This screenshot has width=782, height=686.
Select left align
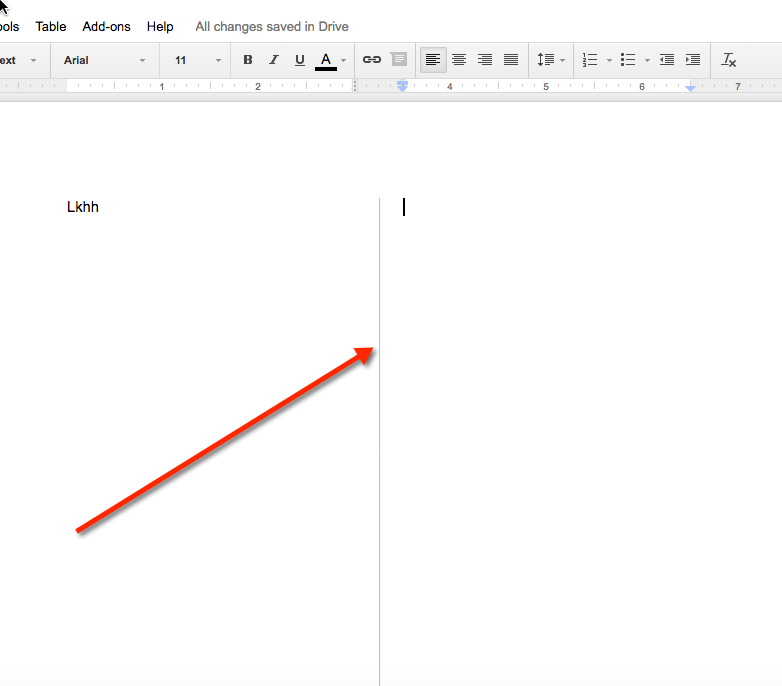(x=433, y=60)
